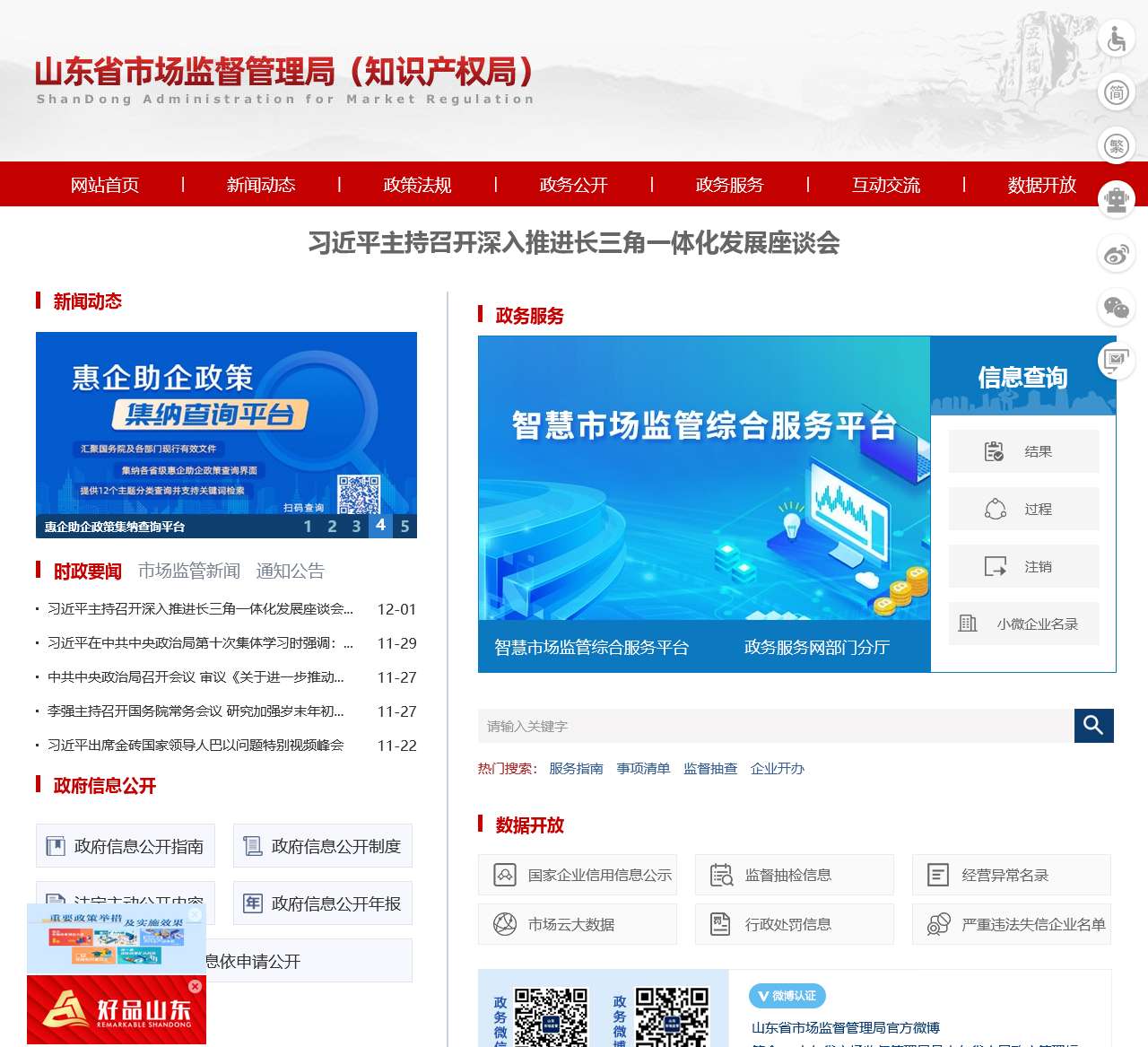This screenshot has width=1148, height=1047.
Task: Open 结果 query in 信息查询 panel
Action: (x=1023, y=451)
